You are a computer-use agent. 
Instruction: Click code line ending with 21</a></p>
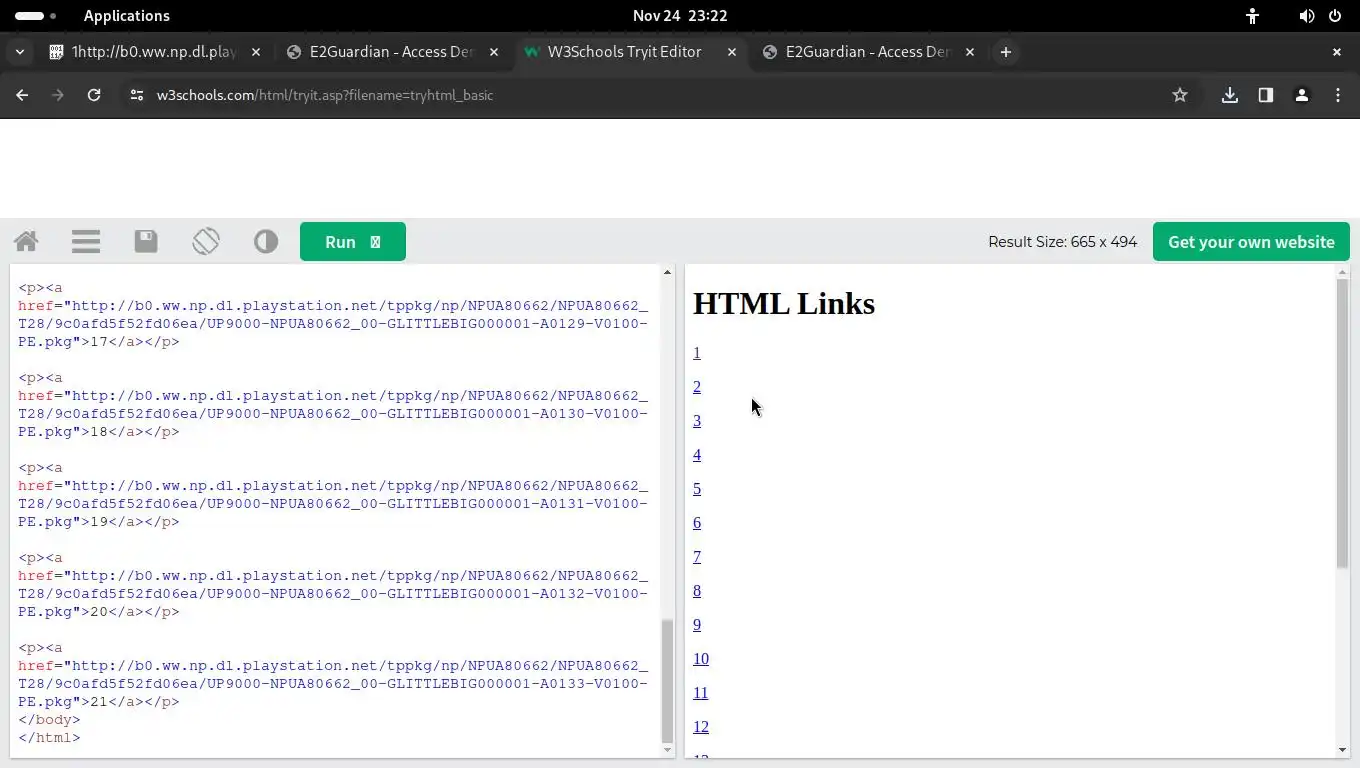(99, 702)
